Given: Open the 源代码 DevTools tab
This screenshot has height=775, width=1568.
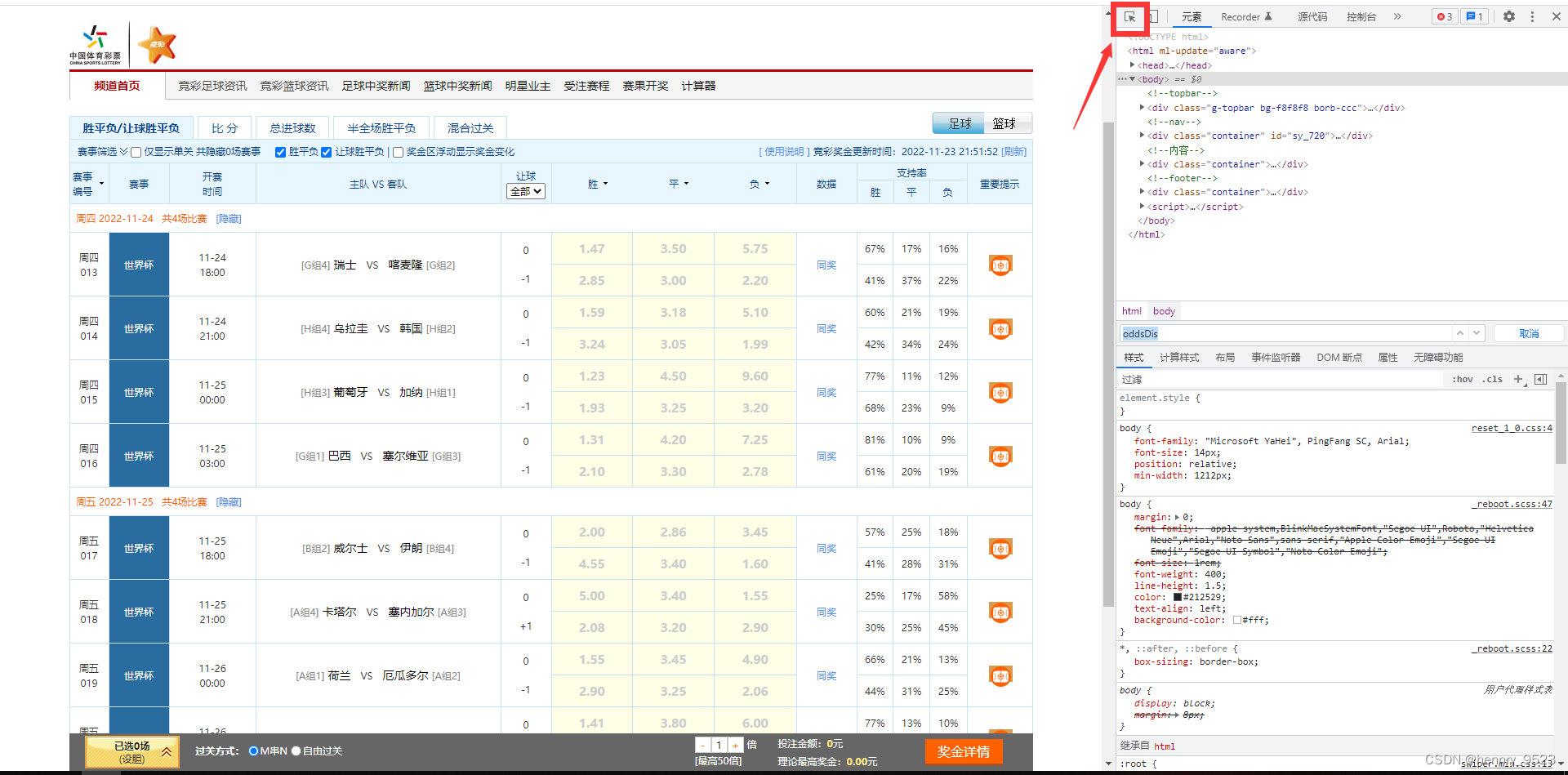Looking at the screenshot, I should (x=1312, y=16).
